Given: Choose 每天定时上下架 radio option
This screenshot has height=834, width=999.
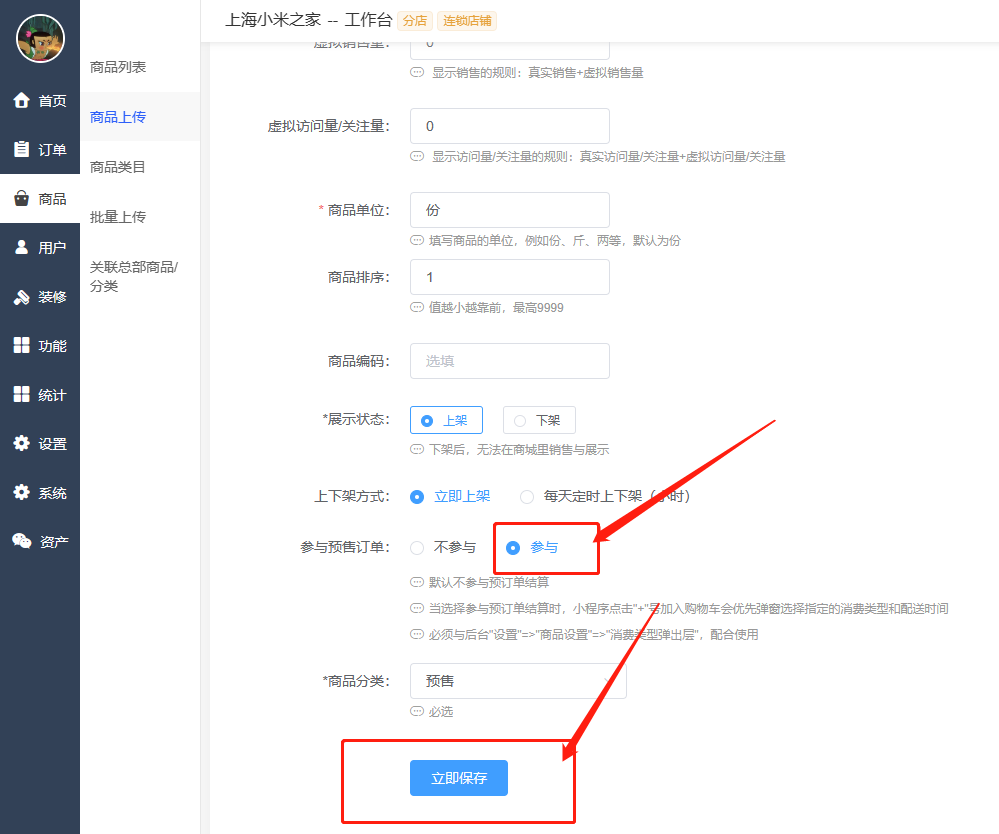Looking at the screenshot, I should (x=527, y=496).
